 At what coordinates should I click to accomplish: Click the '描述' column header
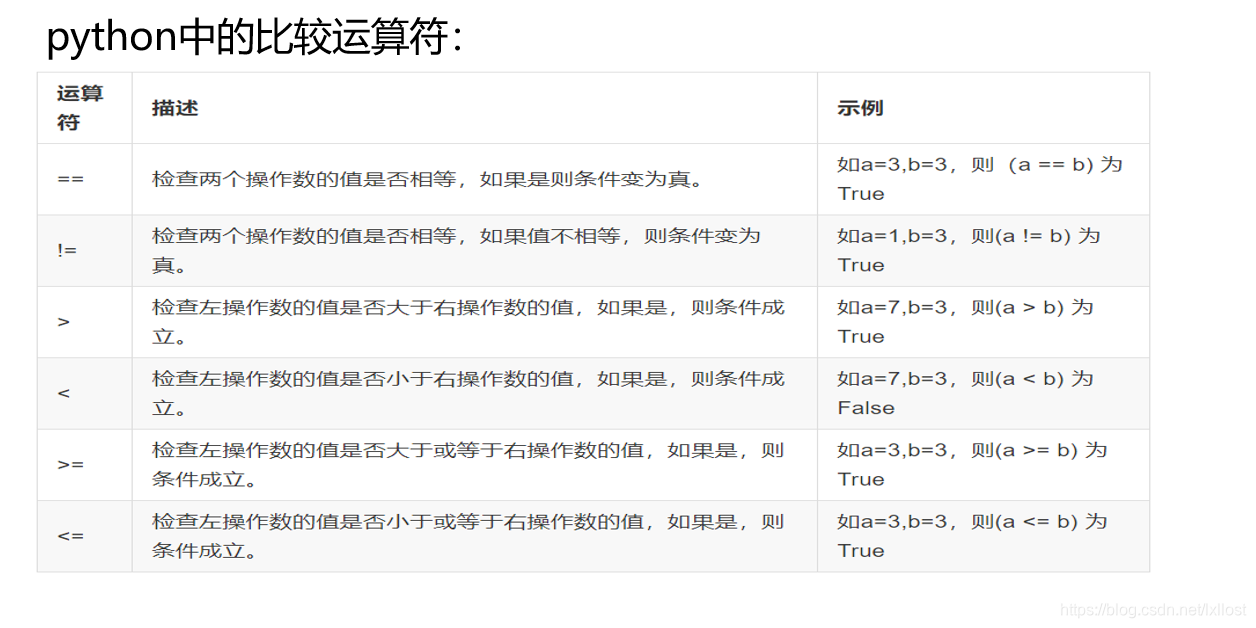point(474,108)
